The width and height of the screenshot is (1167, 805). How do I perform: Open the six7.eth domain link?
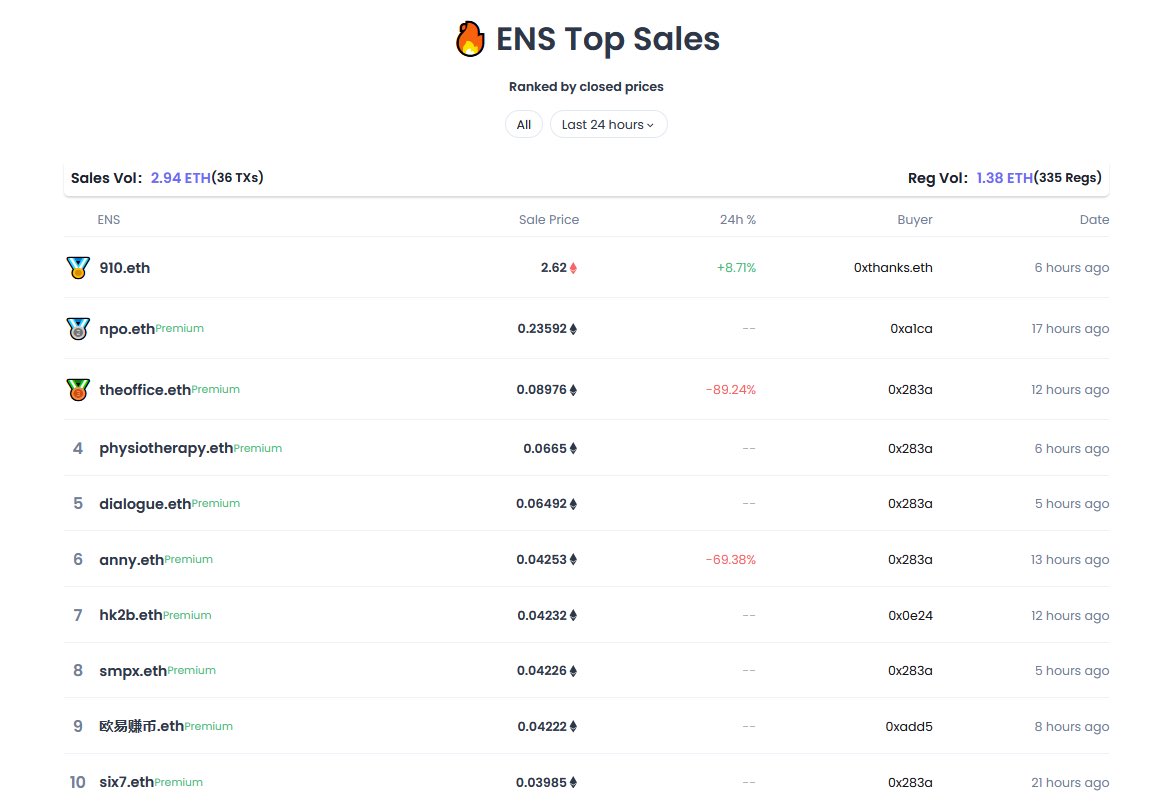click(127, 782)
